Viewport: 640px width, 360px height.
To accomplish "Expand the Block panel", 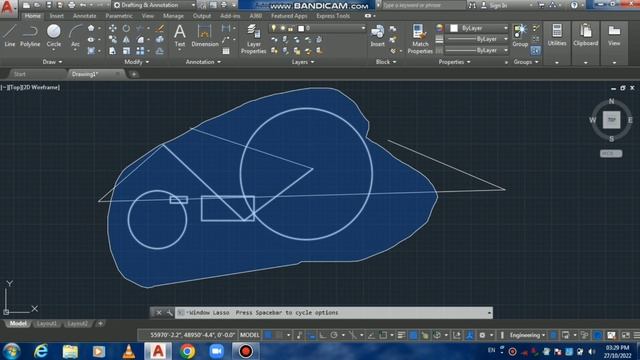I will click(386, 62).
